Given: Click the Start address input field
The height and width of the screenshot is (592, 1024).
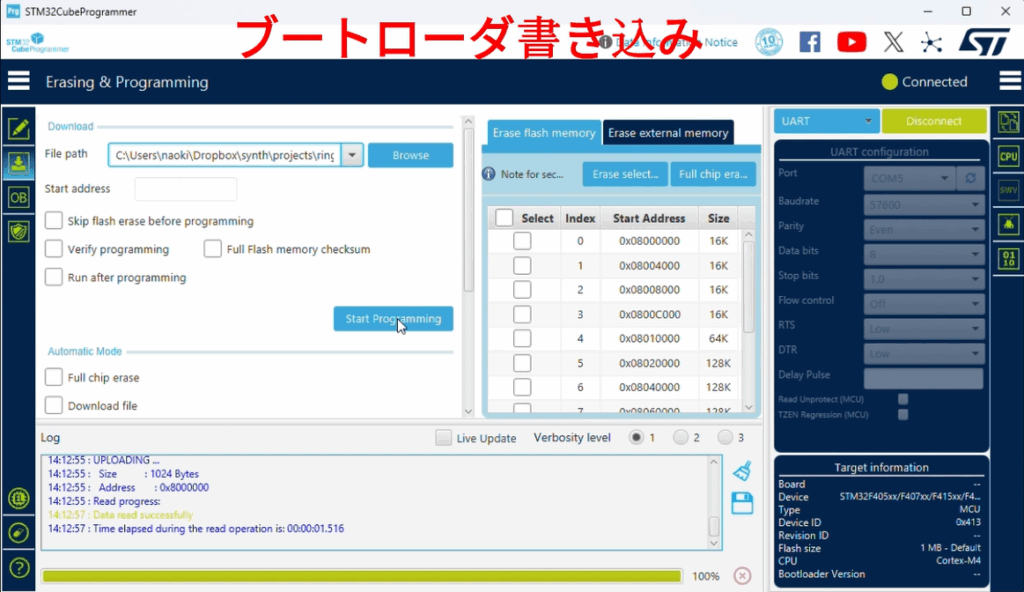Looking at the screenshot, I should (185, 189).
